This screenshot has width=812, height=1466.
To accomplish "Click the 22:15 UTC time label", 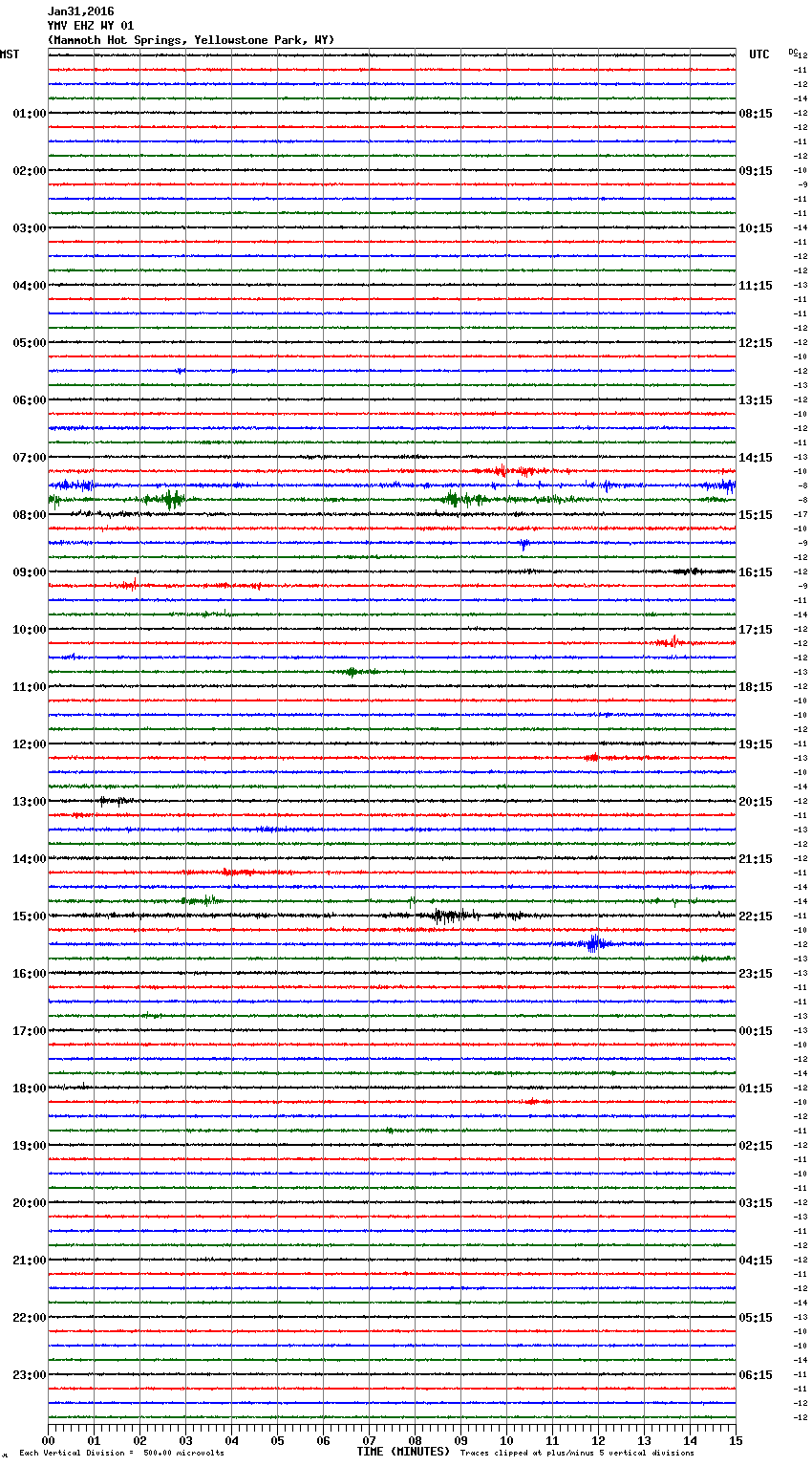I will coord(756,916).
